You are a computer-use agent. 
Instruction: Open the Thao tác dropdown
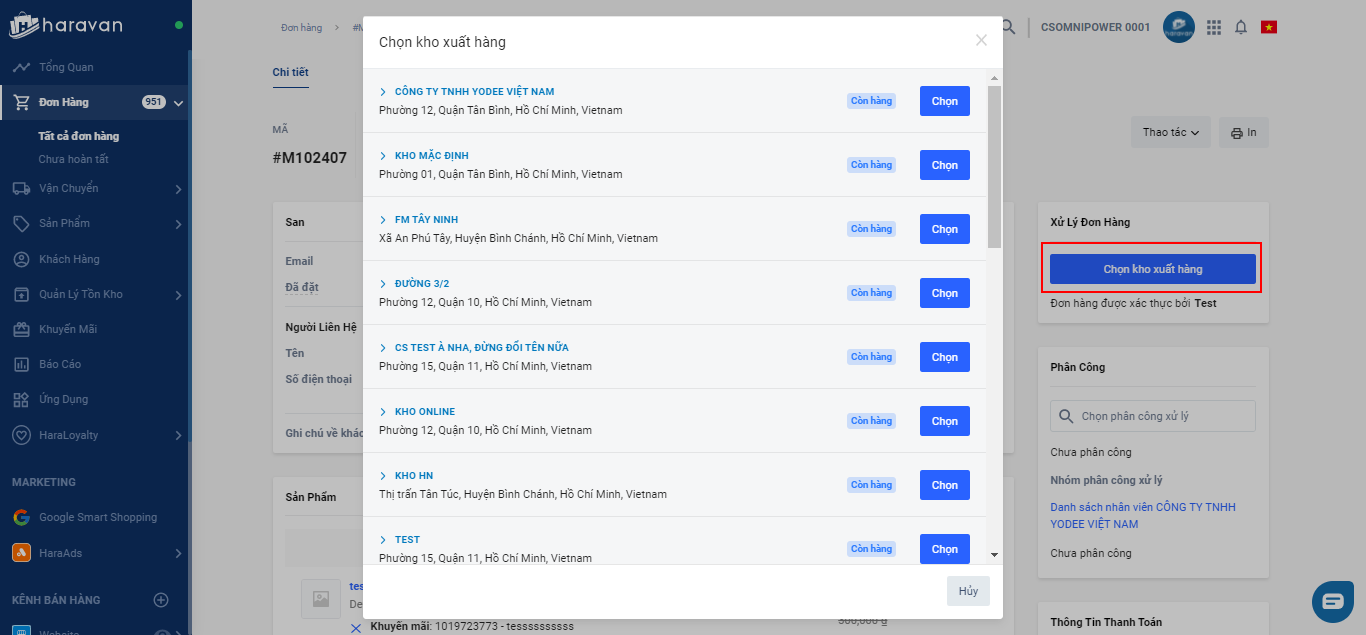pos(1170,132)
